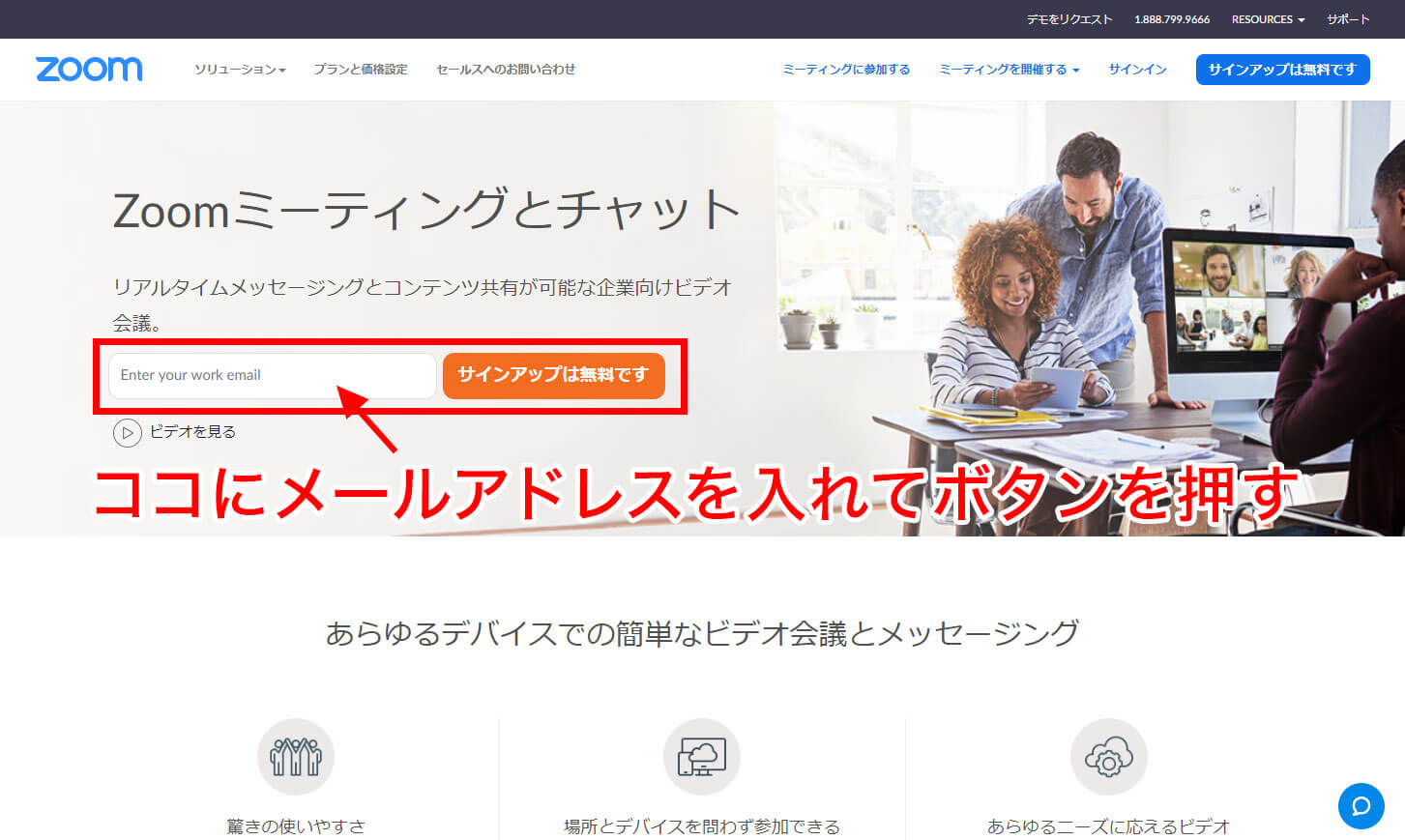Open セールスへのお問い合わせ link
Image resolution: width=1405 pixels, height=840 pixels.
coord(506,70)
